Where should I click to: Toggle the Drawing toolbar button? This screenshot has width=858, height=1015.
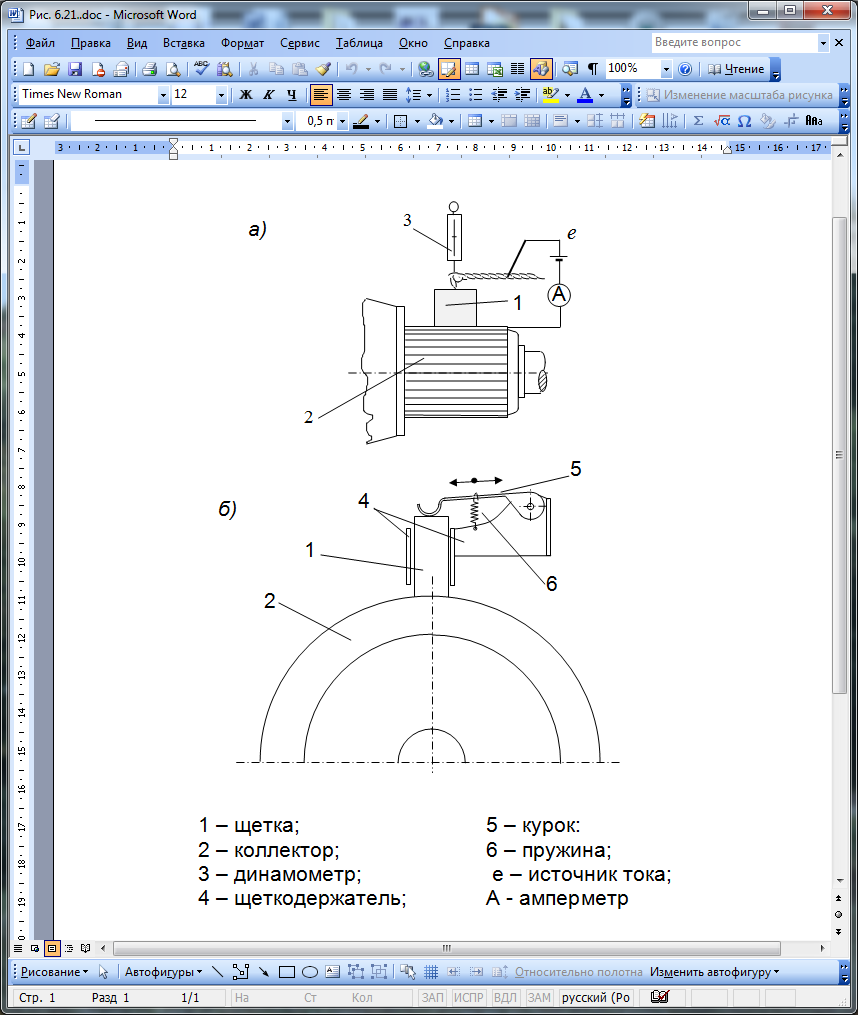541,69
